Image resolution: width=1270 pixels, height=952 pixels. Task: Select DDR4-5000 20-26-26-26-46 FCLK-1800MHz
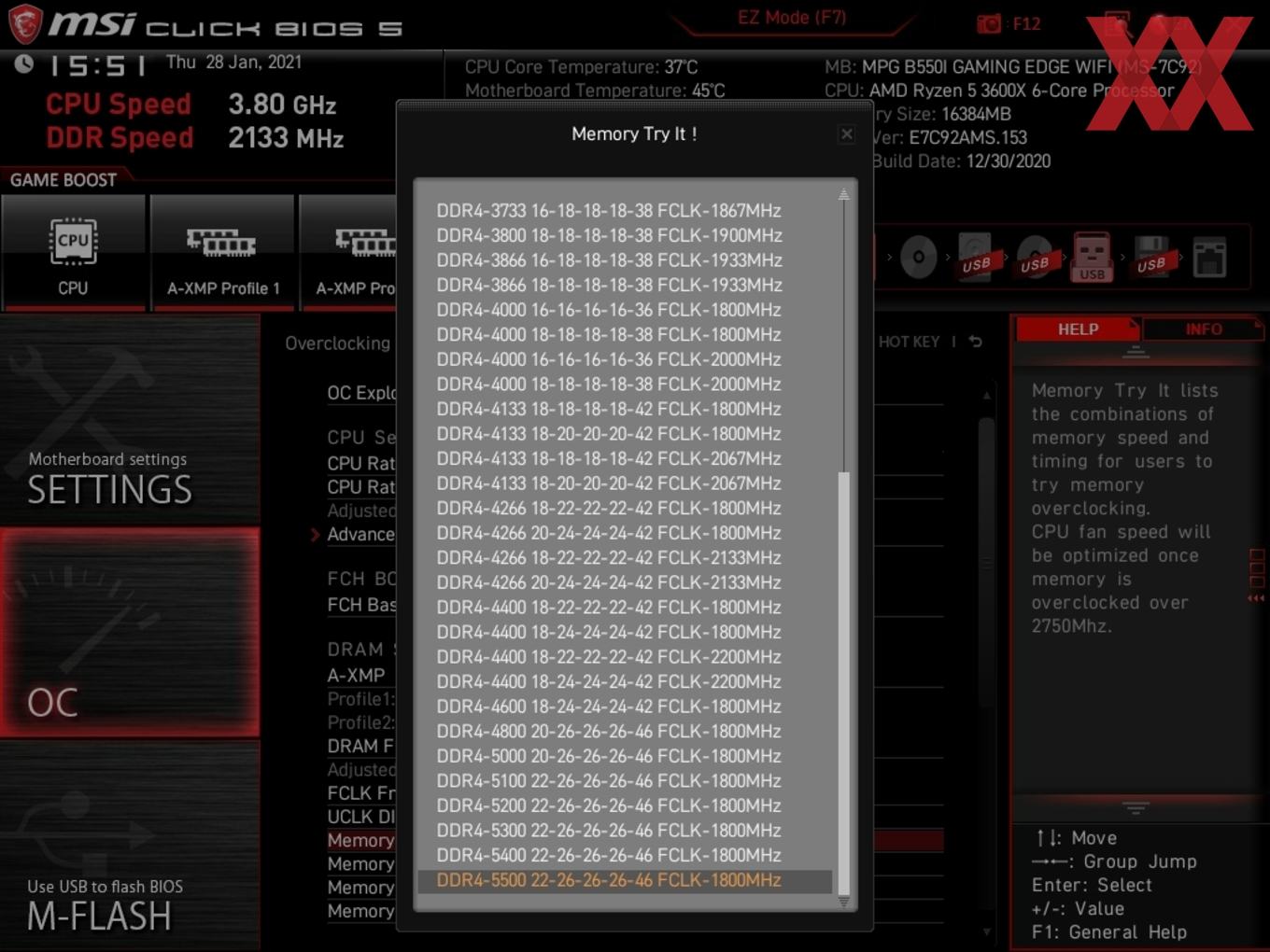[609, 756]
